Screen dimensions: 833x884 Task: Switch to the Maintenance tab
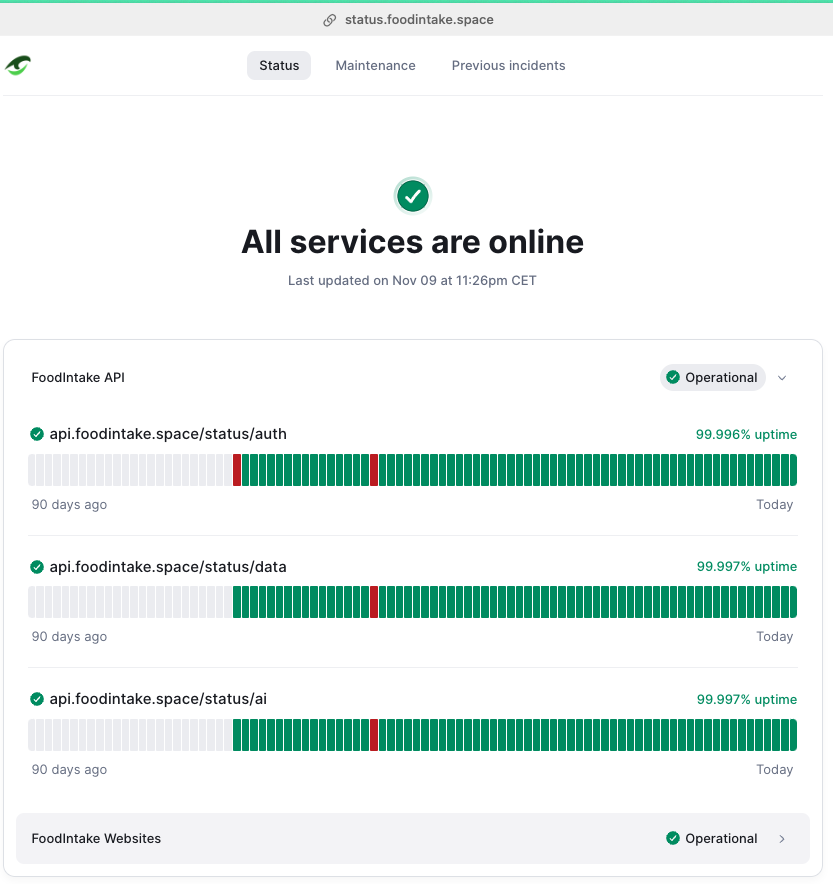pos(375,66)
